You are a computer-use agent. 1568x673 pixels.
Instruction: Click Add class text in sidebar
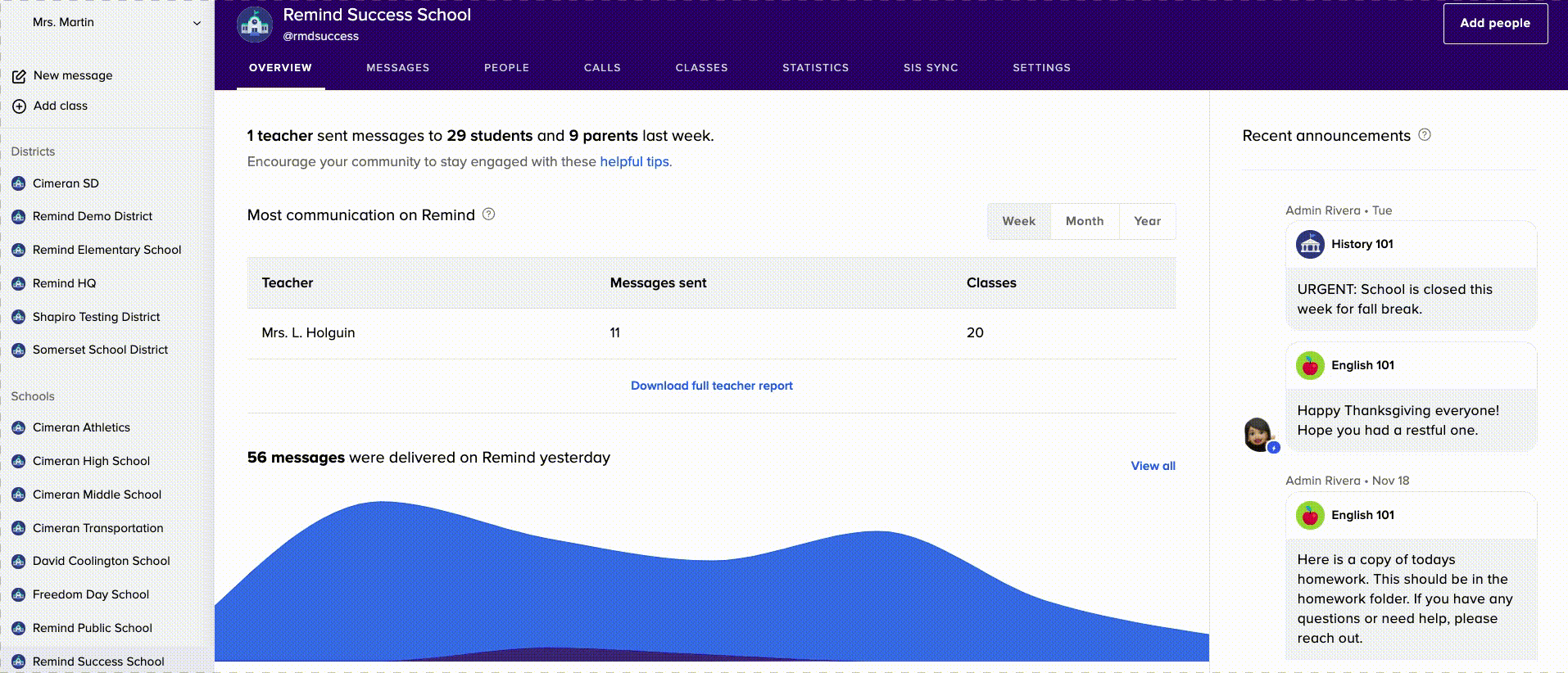61,106
